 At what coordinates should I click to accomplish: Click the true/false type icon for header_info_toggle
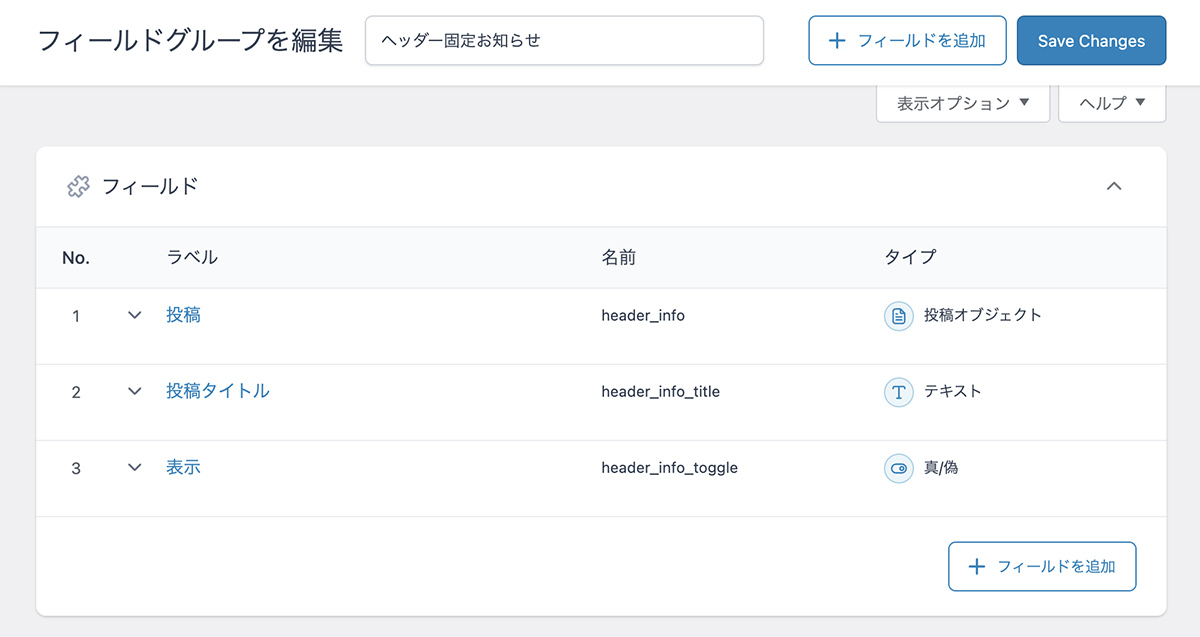(x=898, y=468)
